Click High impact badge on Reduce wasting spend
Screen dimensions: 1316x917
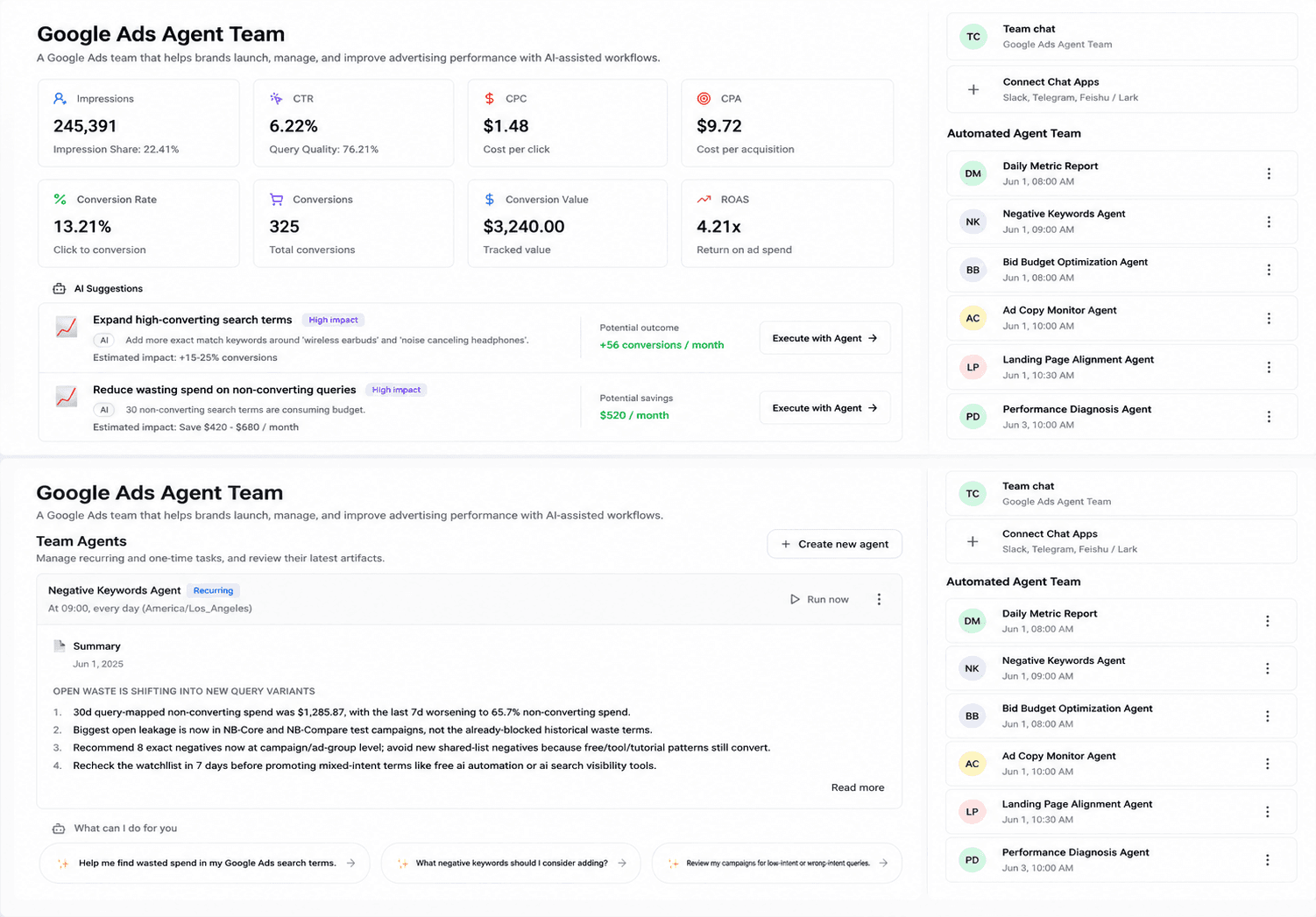tap(396, 390)
